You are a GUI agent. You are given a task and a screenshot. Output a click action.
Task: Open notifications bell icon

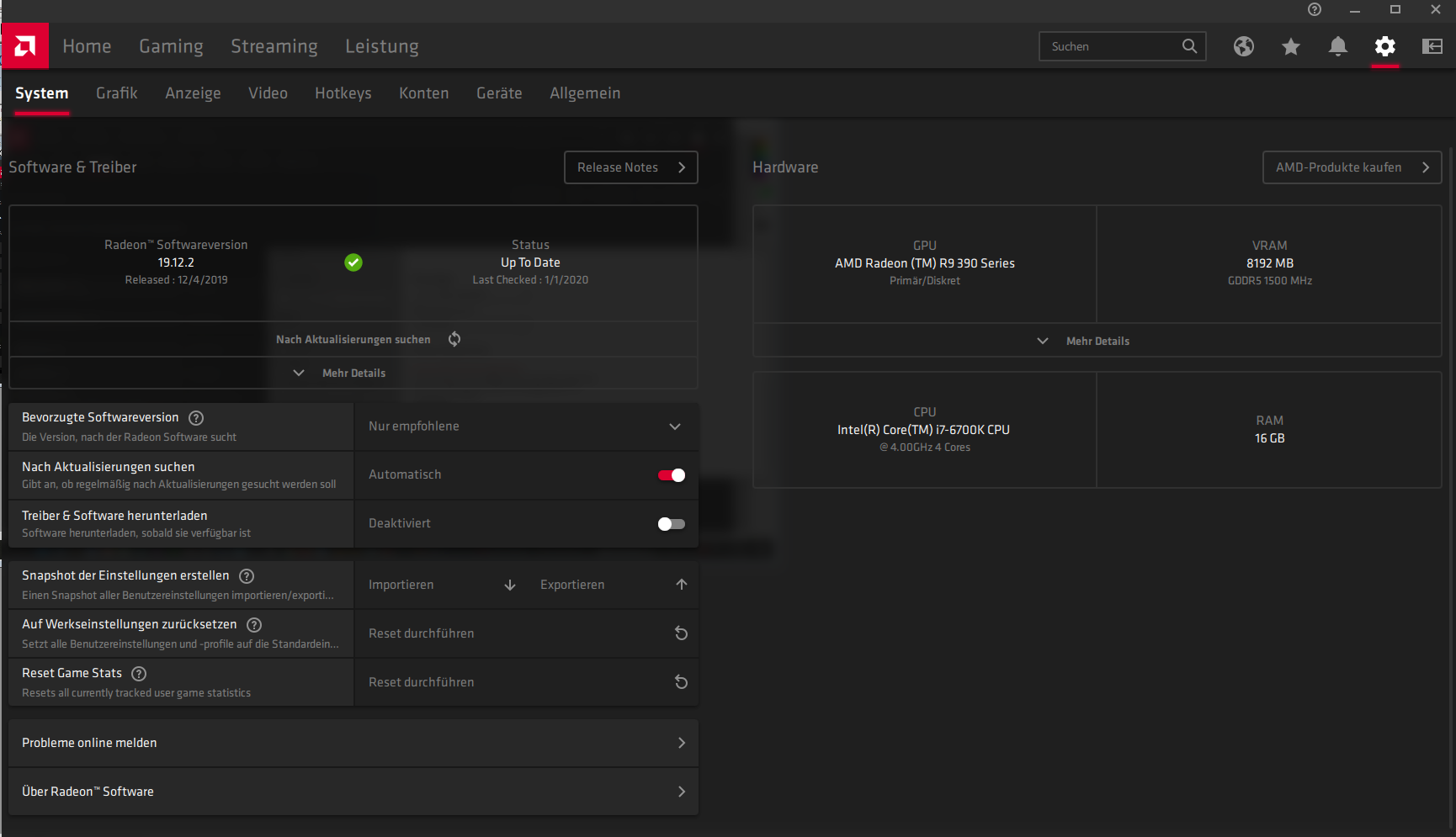1338,46
